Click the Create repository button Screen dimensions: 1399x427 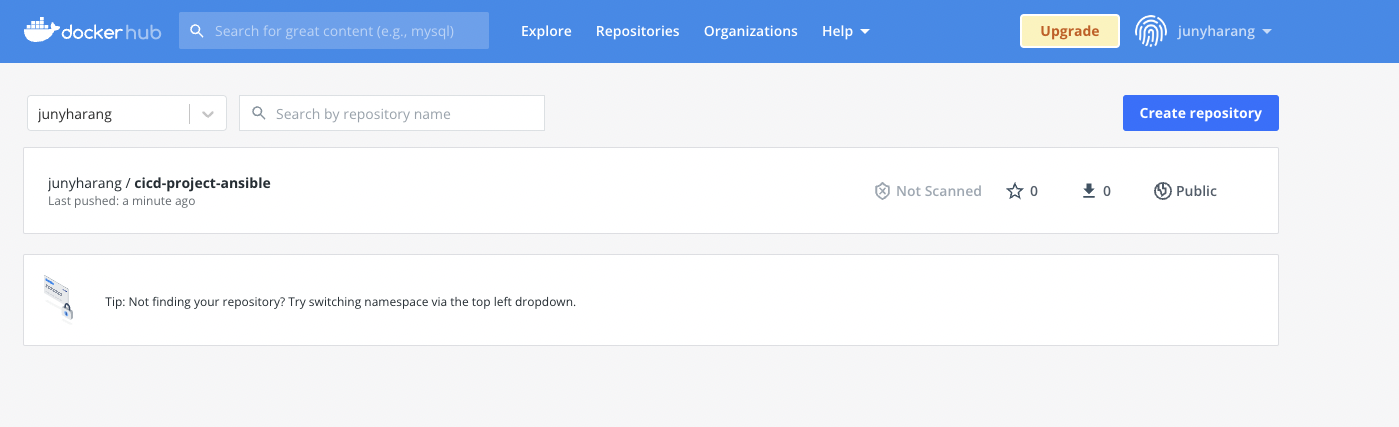tap(1201, 113)
